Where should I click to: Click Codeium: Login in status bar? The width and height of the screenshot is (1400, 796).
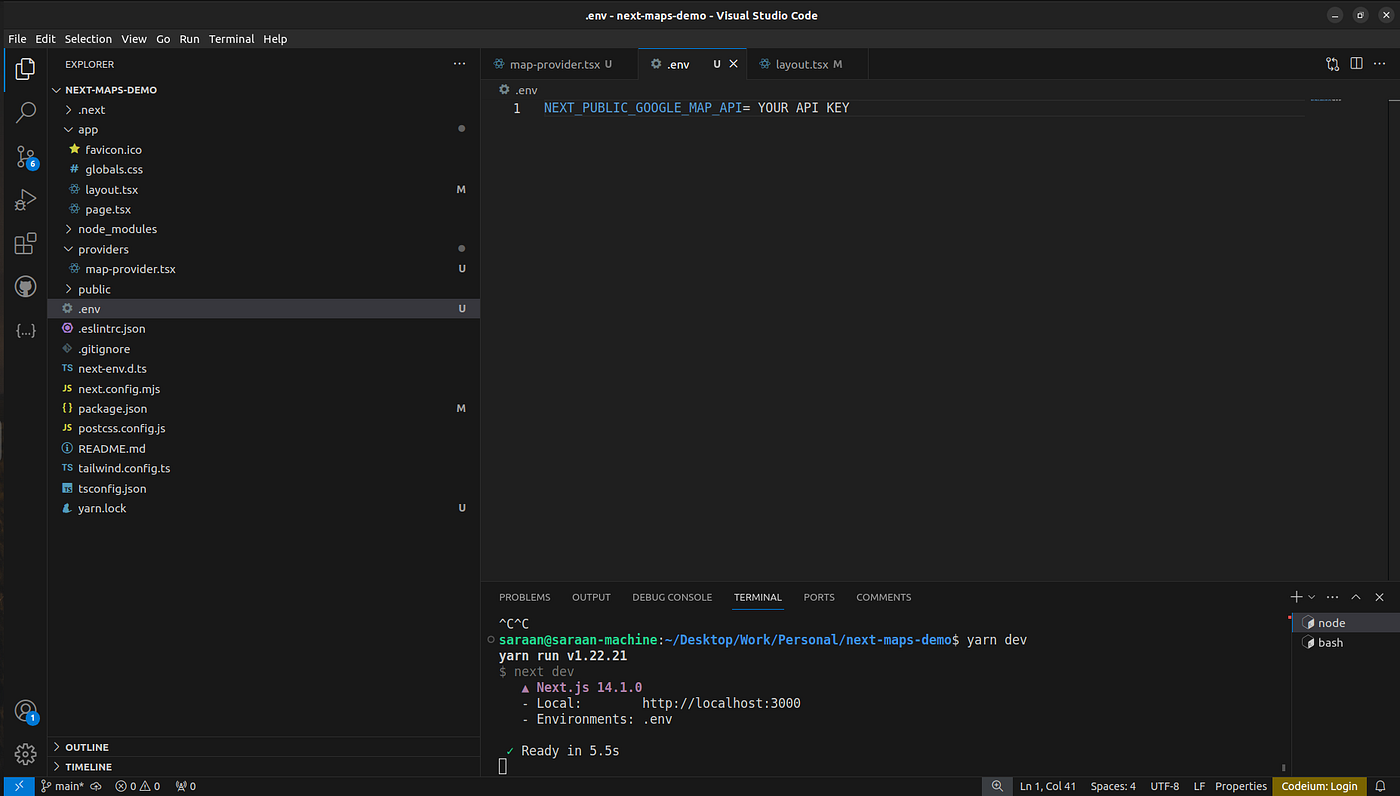pyautogui.click(x=1320, y=786)
